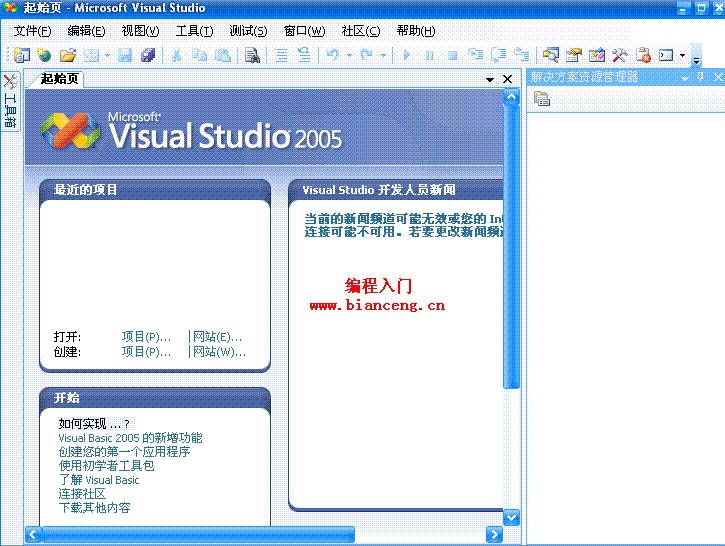Click the Undo arrow icon

pos(332,55)
